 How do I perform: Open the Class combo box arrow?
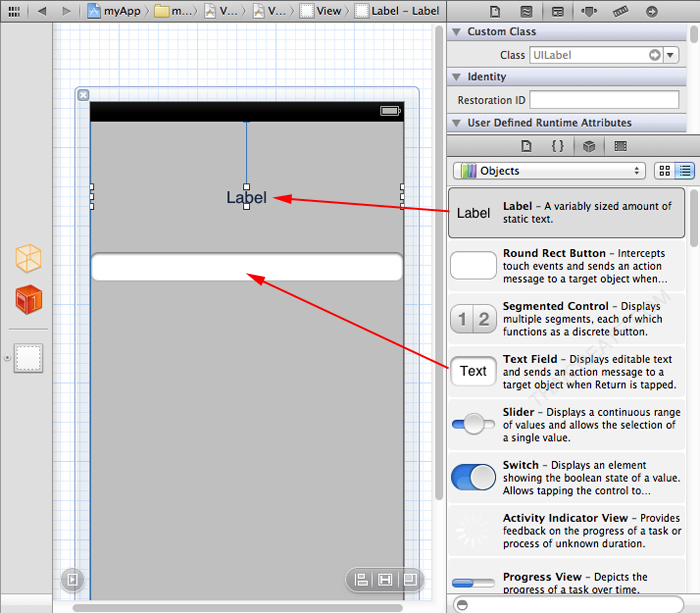point(671,55)
